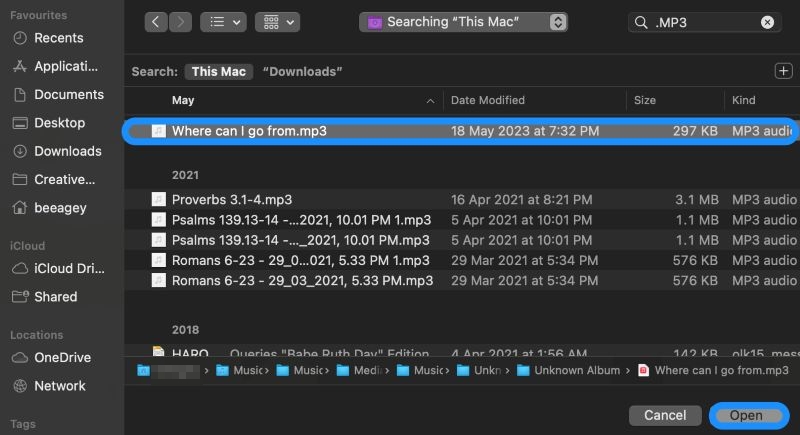The width and height of the screenshot is (800, 435).
Task: Open beeagey home folder in sidebar
Action: pyautogui.click(x=59, y=208)
